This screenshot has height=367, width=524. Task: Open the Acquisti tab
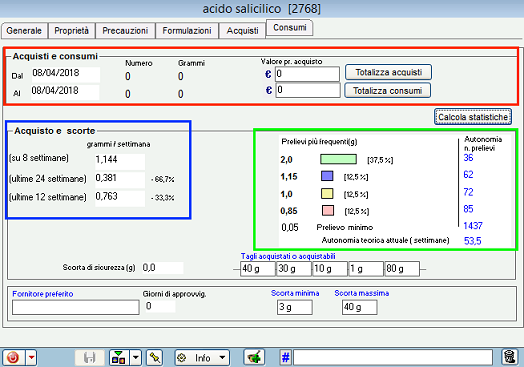click(x=242, y=31)
